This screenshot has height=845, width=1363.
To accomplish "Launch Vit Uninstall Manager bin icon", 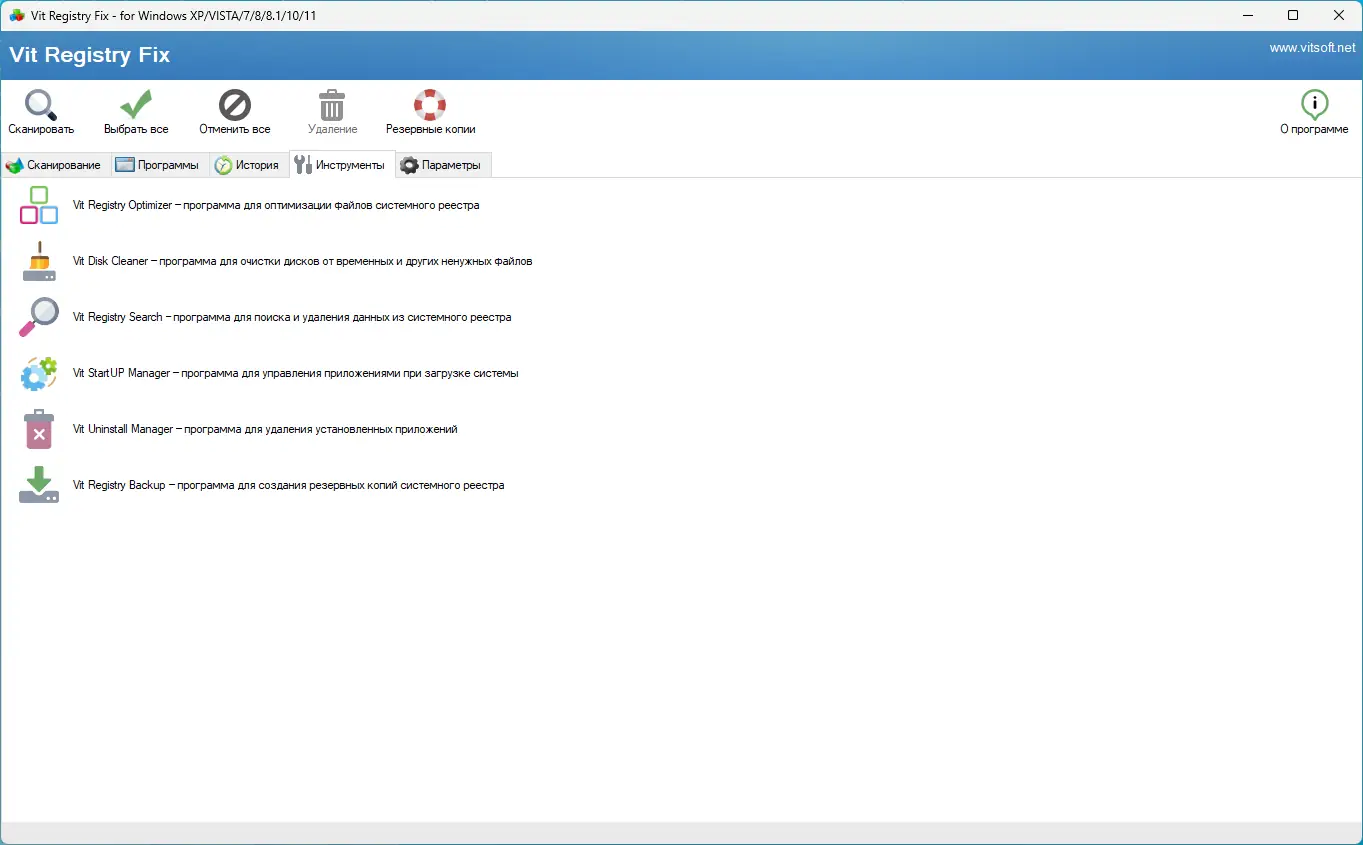I will point(39,429).
